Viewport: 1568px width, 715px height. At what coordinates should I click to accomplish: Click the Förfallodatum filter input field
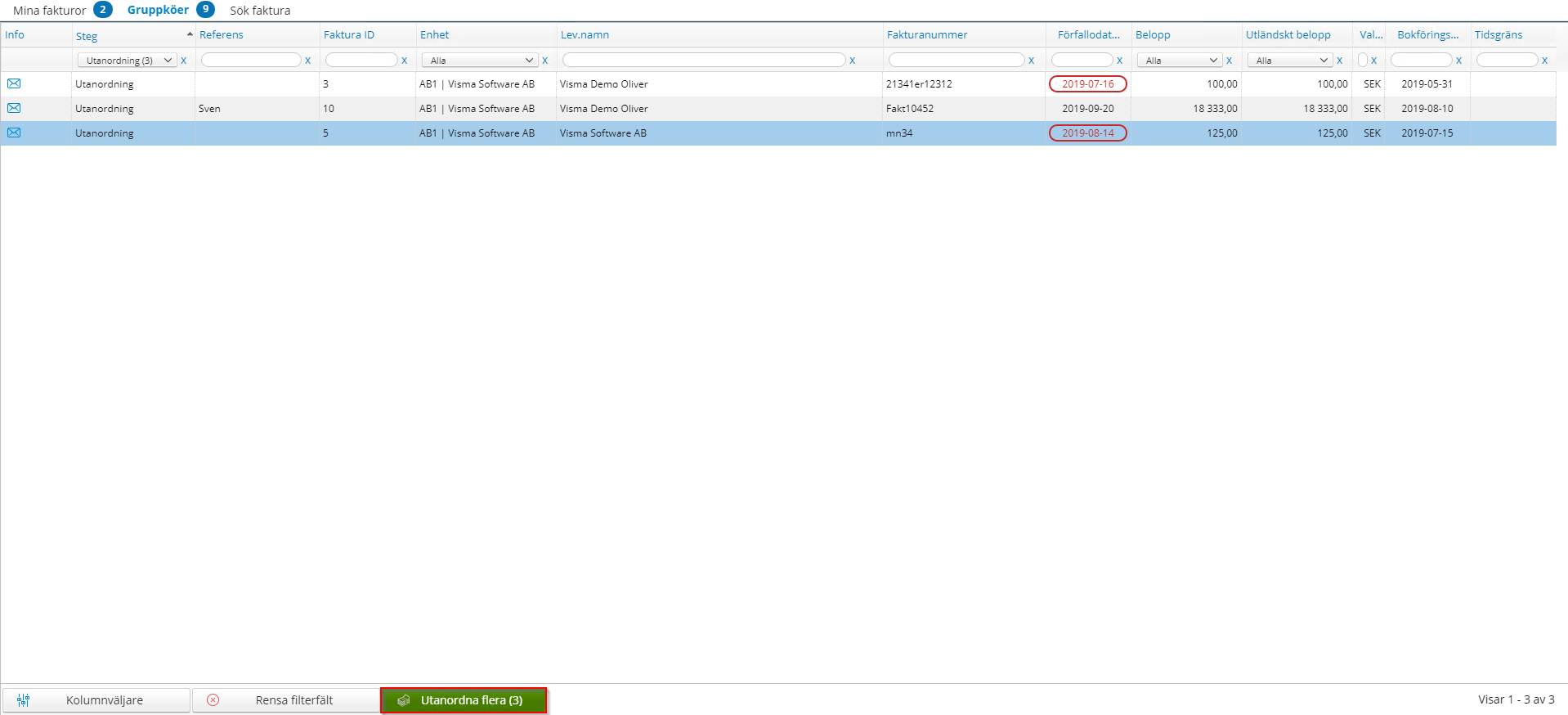pyautogui.click(x=1082, y=60)
